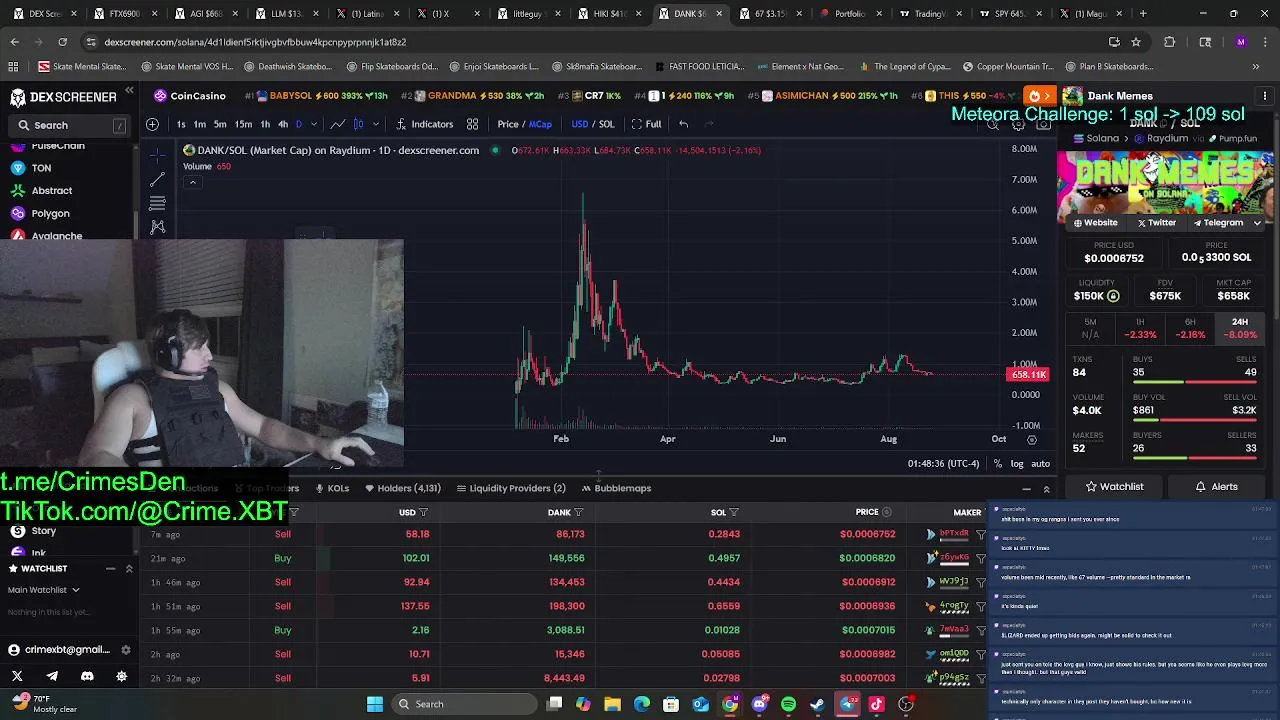Select the 1H stats period
1280x720 pixels.
click(x=1140, y=328)
